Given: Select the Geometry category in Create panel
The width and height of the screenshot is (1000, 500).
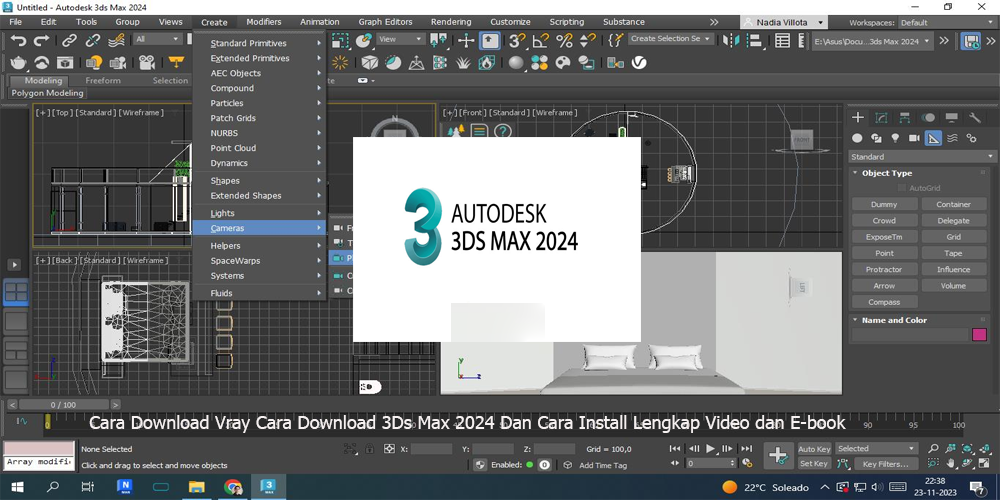Looking at the screenshot, I should coord(857,138).
